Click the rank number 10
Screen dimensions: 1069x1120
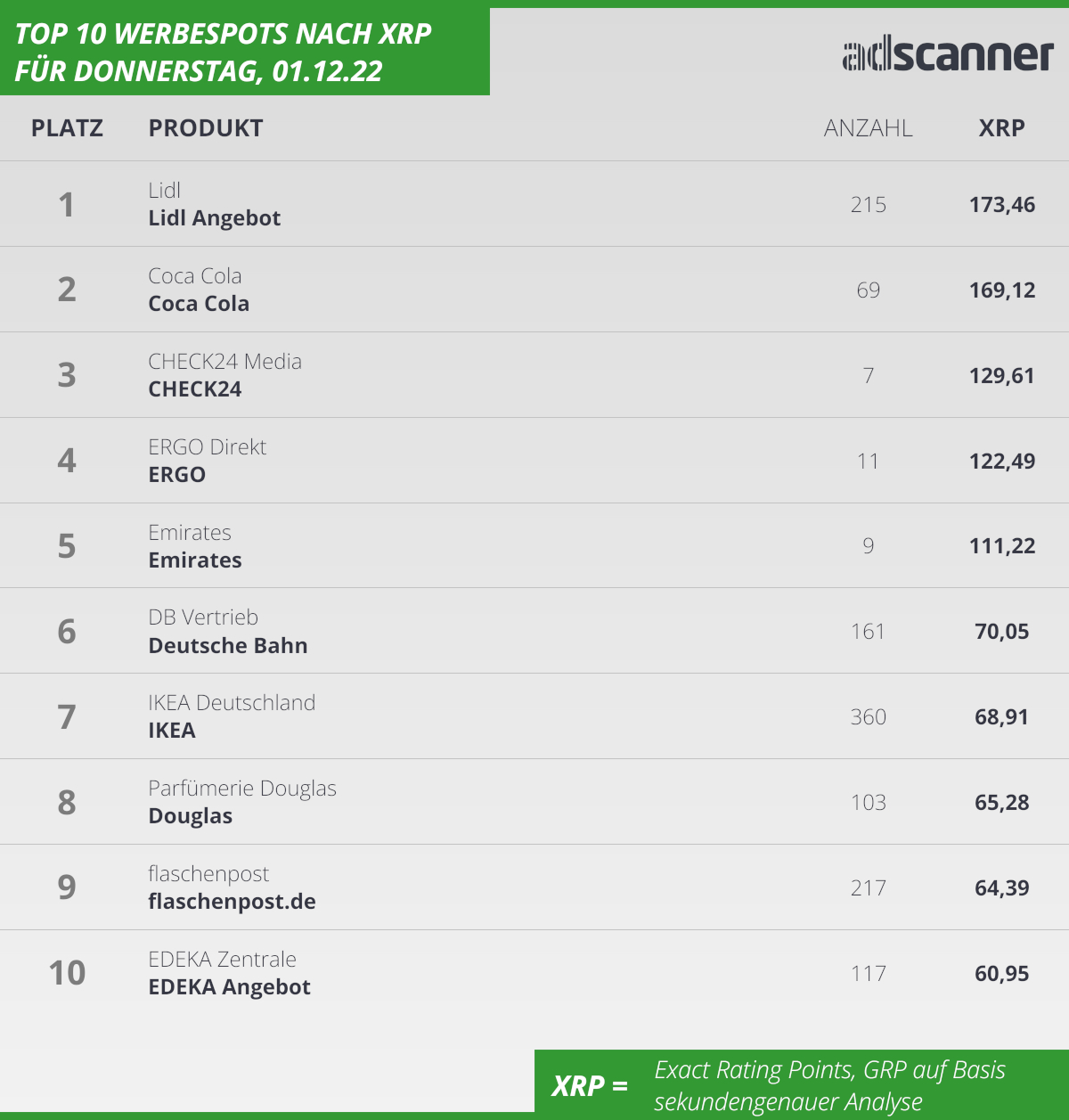click(x=67, y=973)
